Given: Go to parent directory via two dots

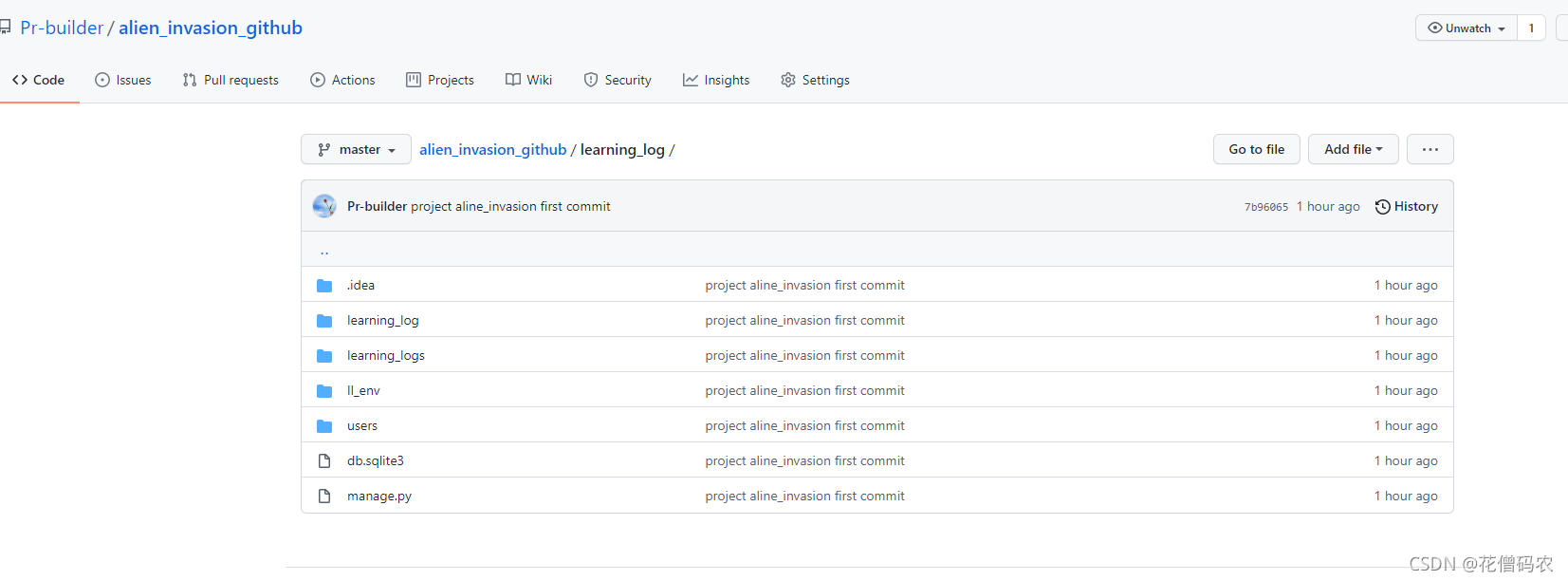Looking at the screenshot, I should pyautogui.click(x=324, y=252).
